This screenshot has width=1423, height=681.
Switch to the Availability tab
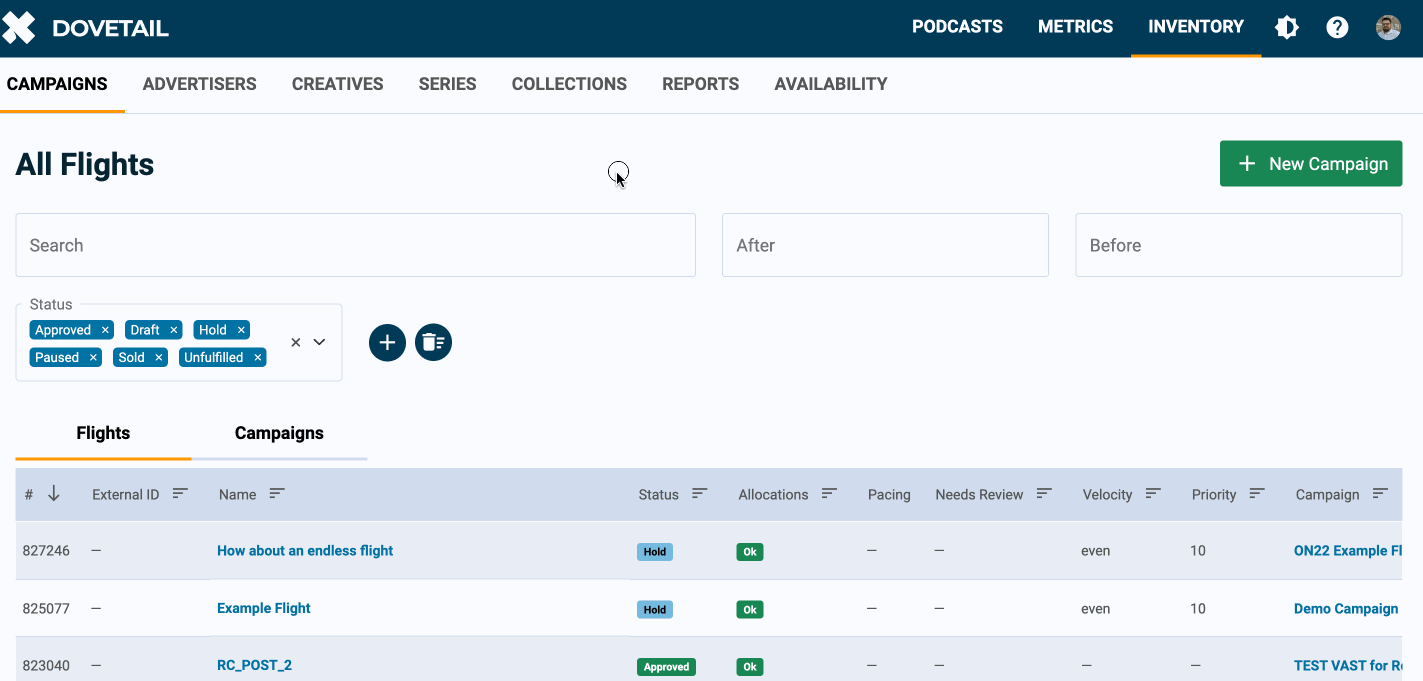click(x=830, y=84)
